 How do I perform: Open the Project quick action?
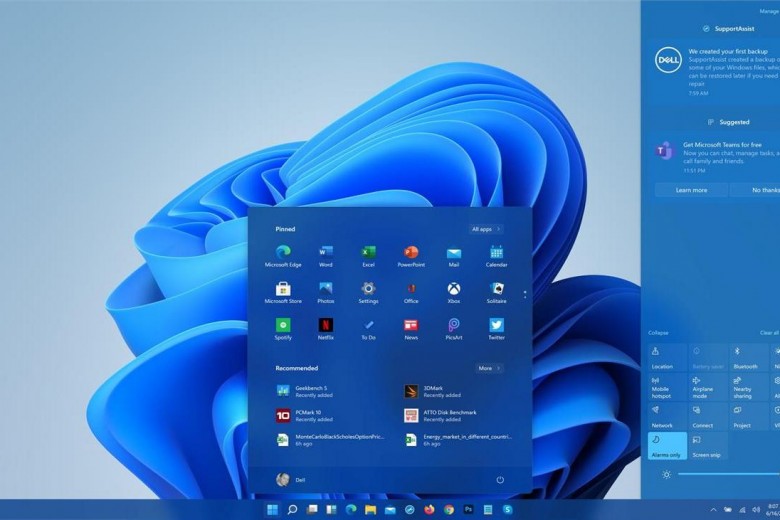click(x=749, y=416)
